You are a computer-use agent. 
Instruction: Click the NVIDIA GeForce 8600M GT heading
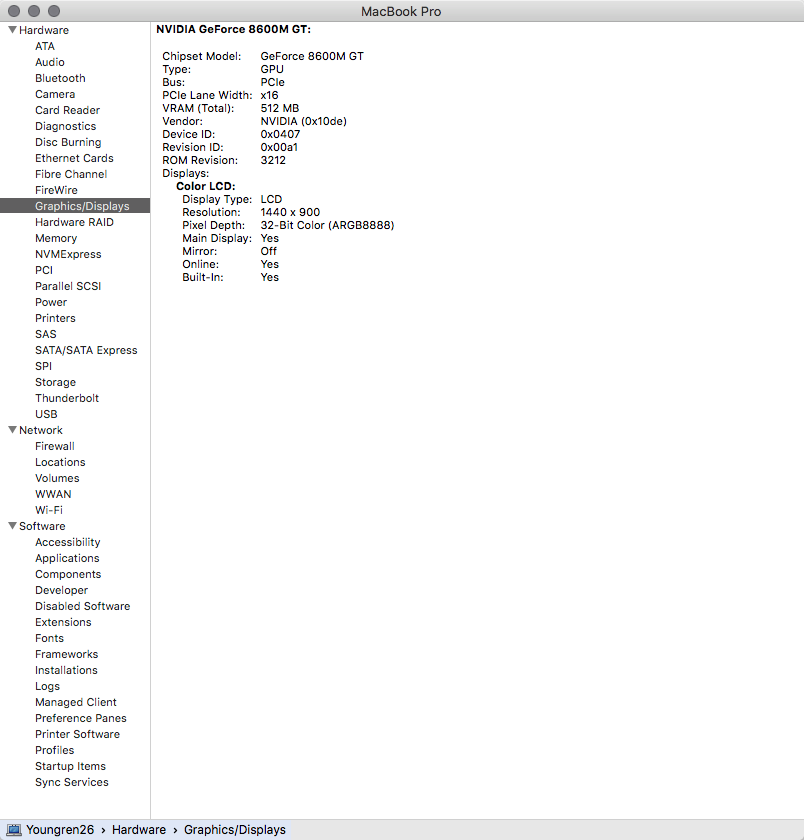234,29
